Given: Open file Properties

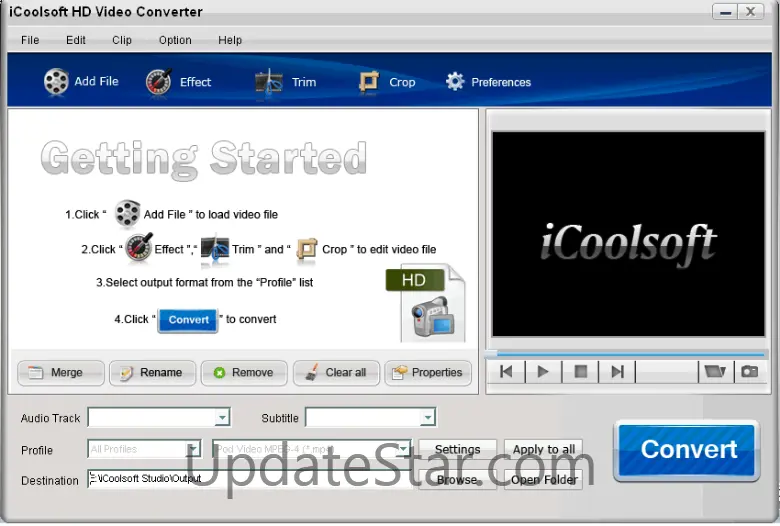Looking at the screenshot, I should [428, 373].
